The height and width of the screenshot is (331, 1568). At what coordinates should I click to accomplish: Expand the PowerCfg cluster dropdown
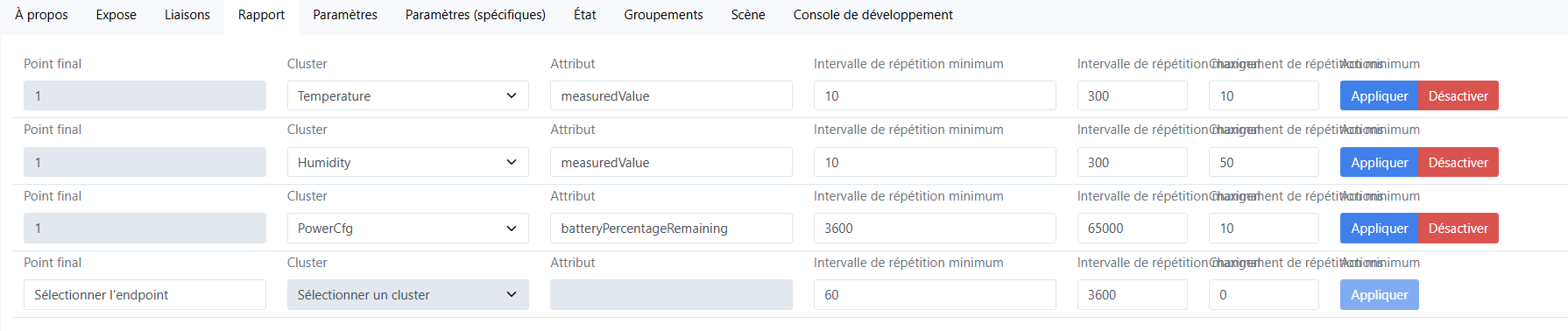407,228
